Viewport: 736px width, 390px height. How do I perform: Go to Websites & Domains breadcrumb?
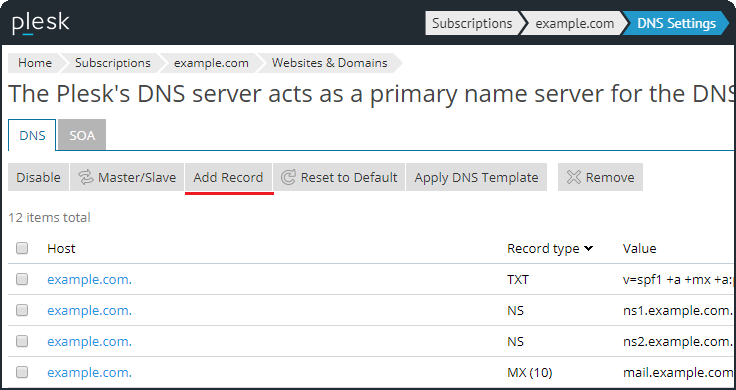coord(330,63)
